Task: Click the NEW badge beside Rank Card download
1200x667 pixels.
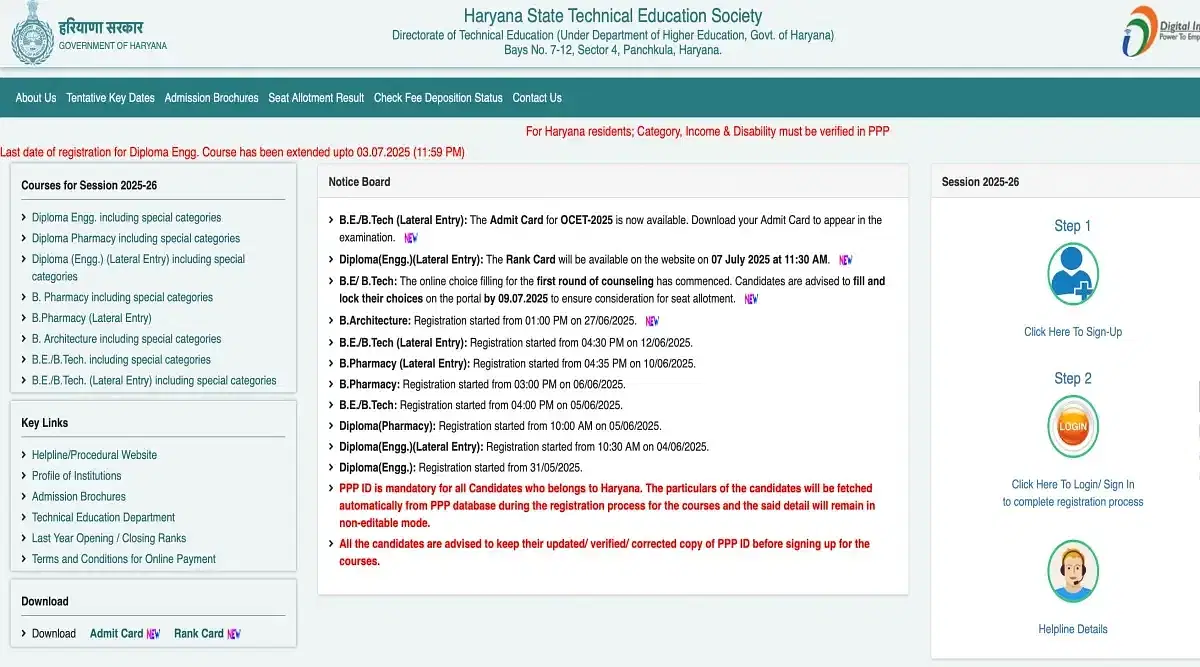Action: [234, 634]
